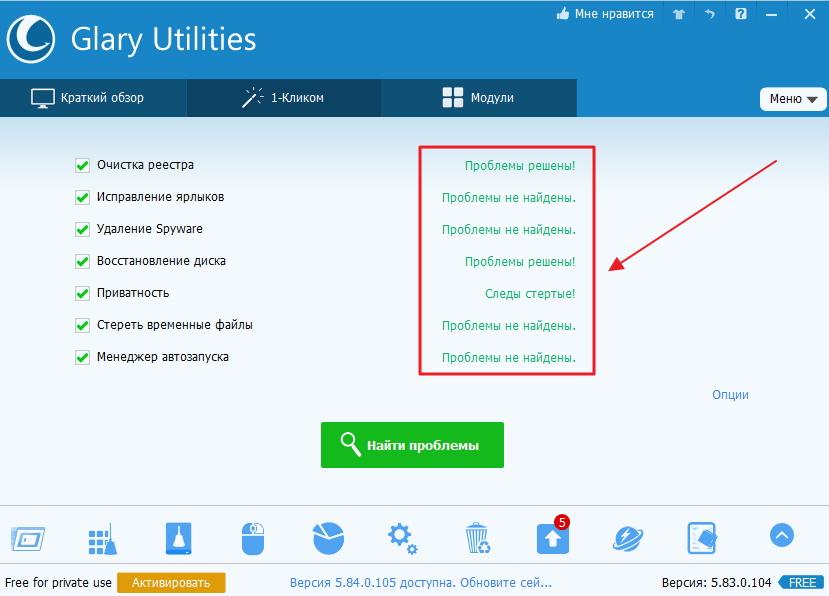Open Disk Space Analyzer pie chart icon
This screenshot has width=829, height=596.
(x=328, y=538)
